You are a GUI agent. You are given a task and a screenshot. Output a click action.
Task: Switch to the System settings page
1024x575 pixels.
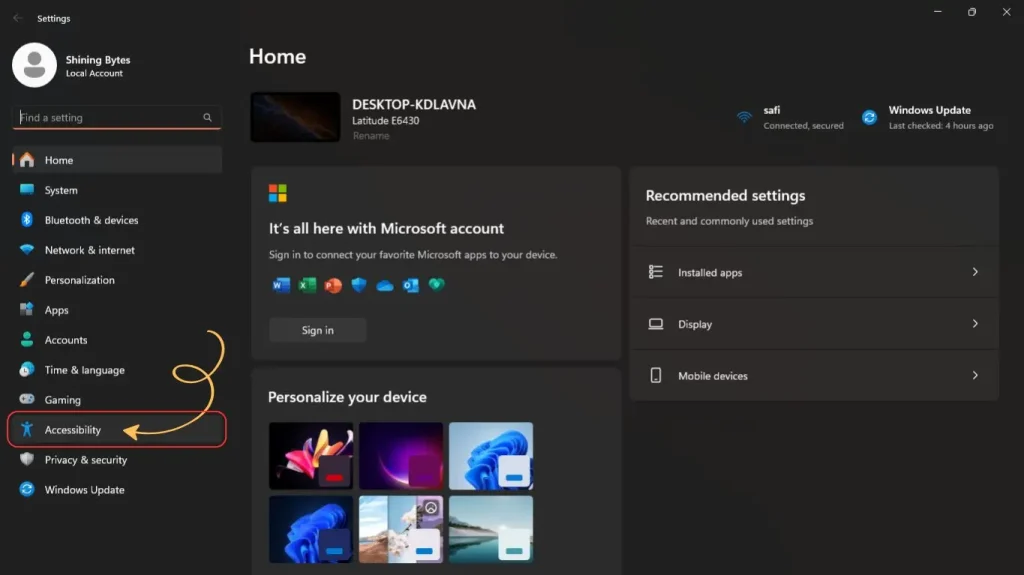(61, 190)
